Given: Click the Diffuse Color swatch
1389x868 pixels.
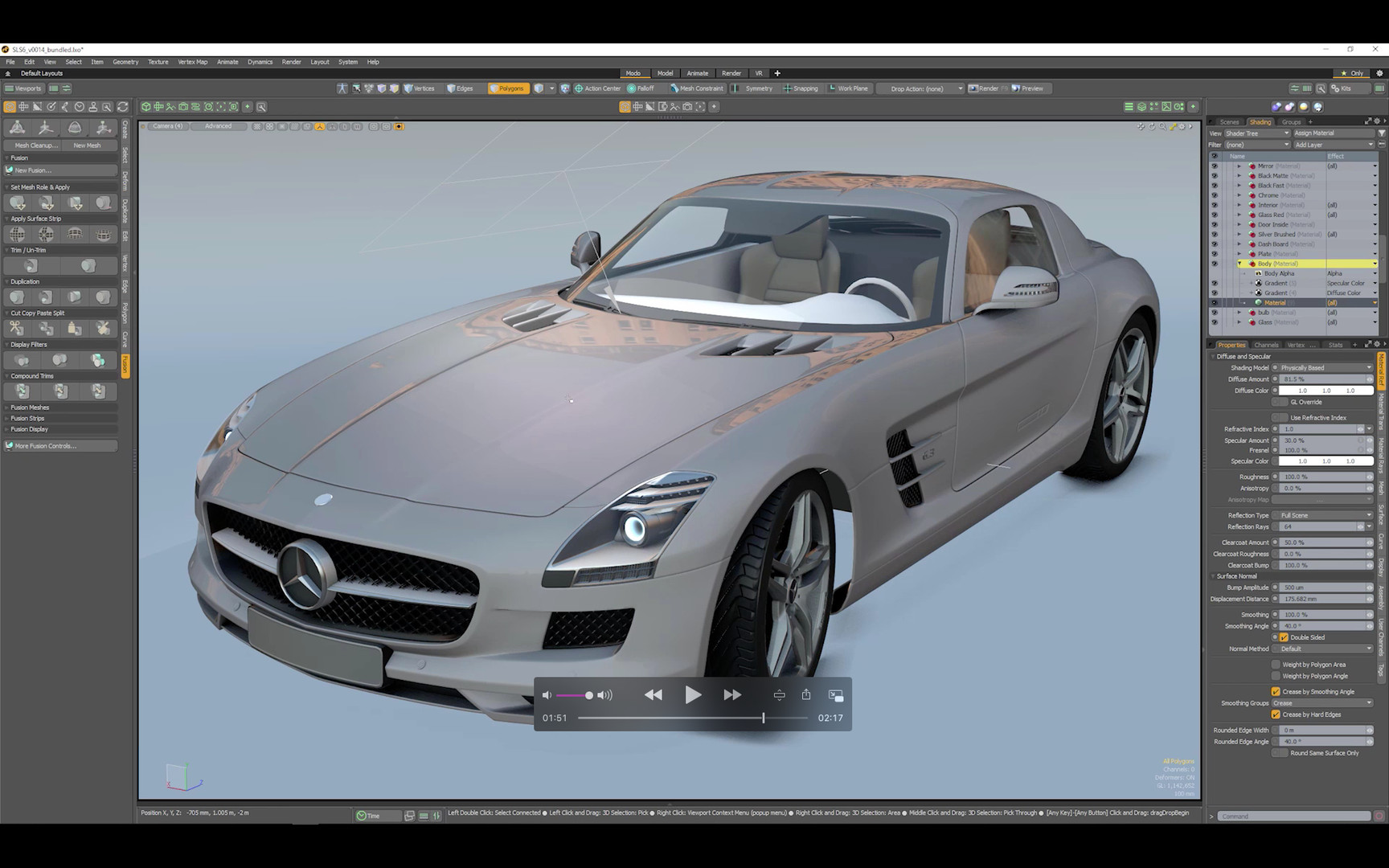Looking at the screenshot, I should (x=1326, y=391).
